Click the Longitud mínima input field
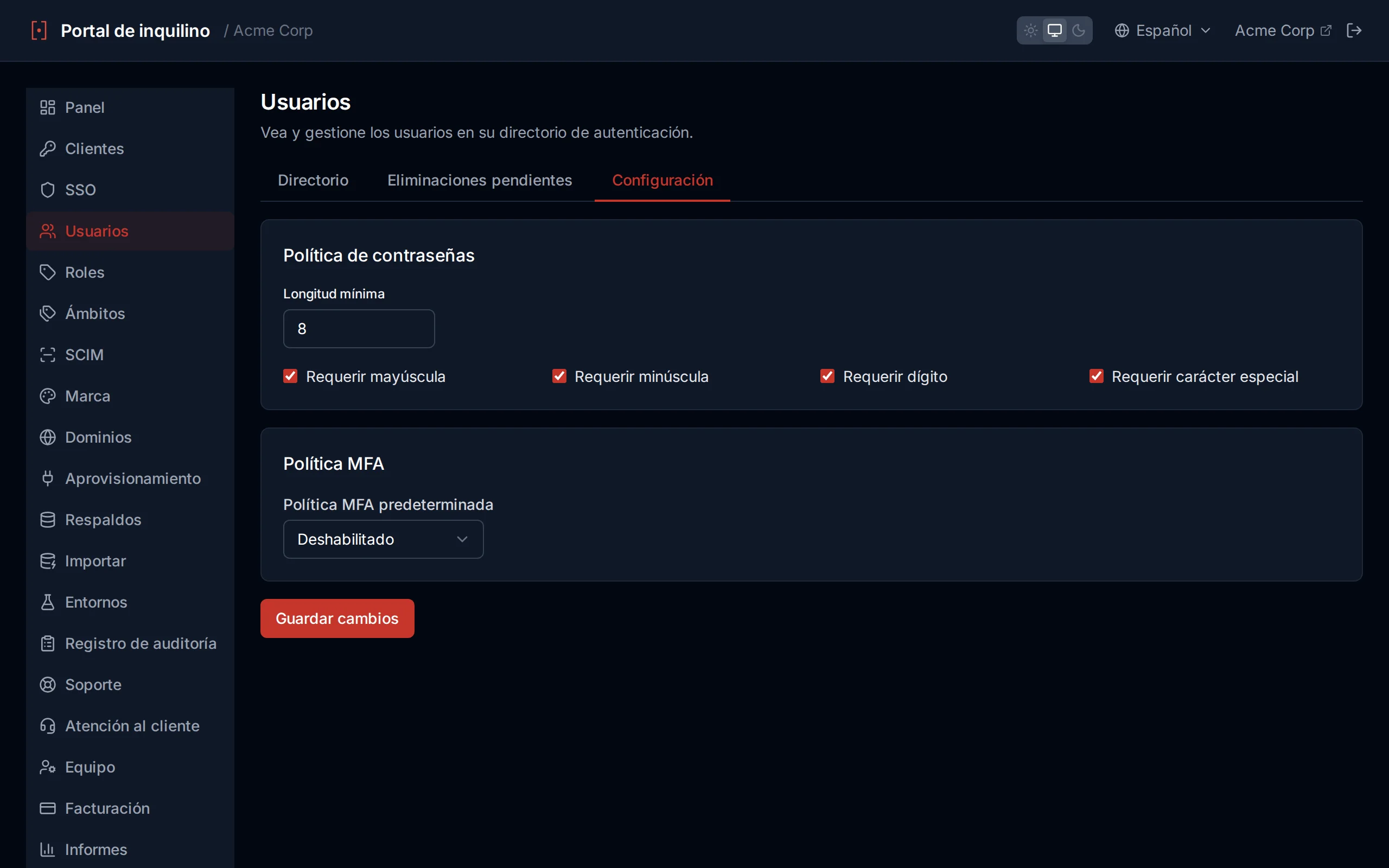Screen dimensions: 1389x868 pos(359,329)
